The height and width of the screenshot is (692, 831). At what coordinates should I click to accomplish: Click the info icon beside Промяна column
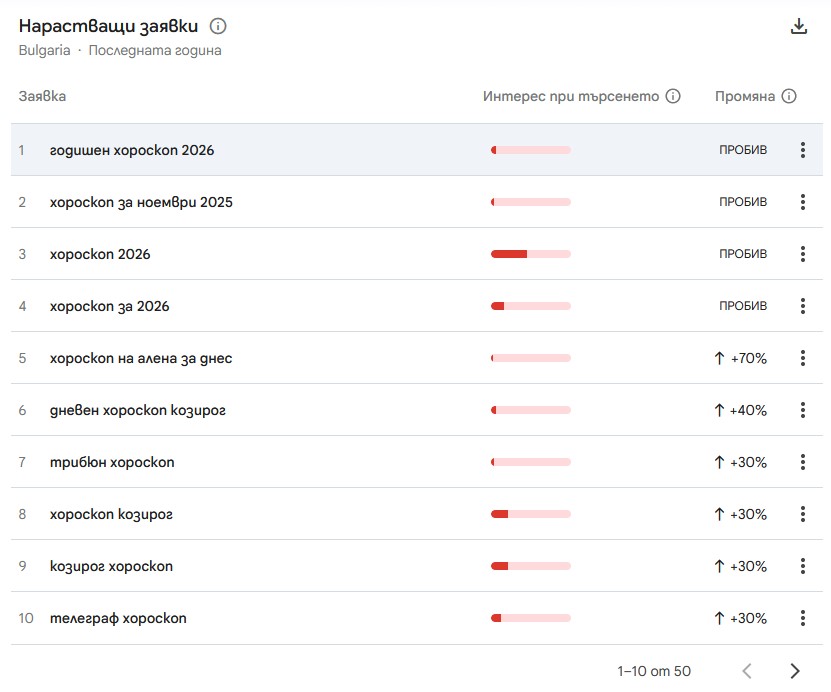[x=789, y=96]
